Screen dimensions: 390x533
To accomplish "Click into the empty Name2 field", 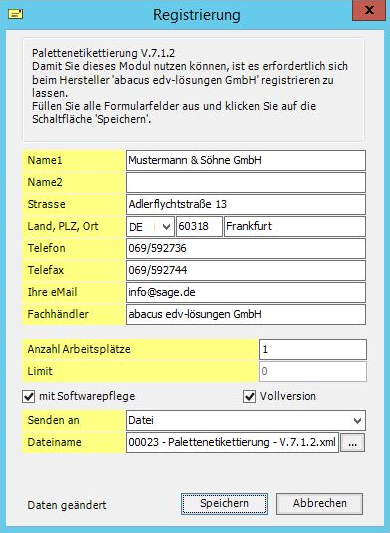I will coord(246,183).
